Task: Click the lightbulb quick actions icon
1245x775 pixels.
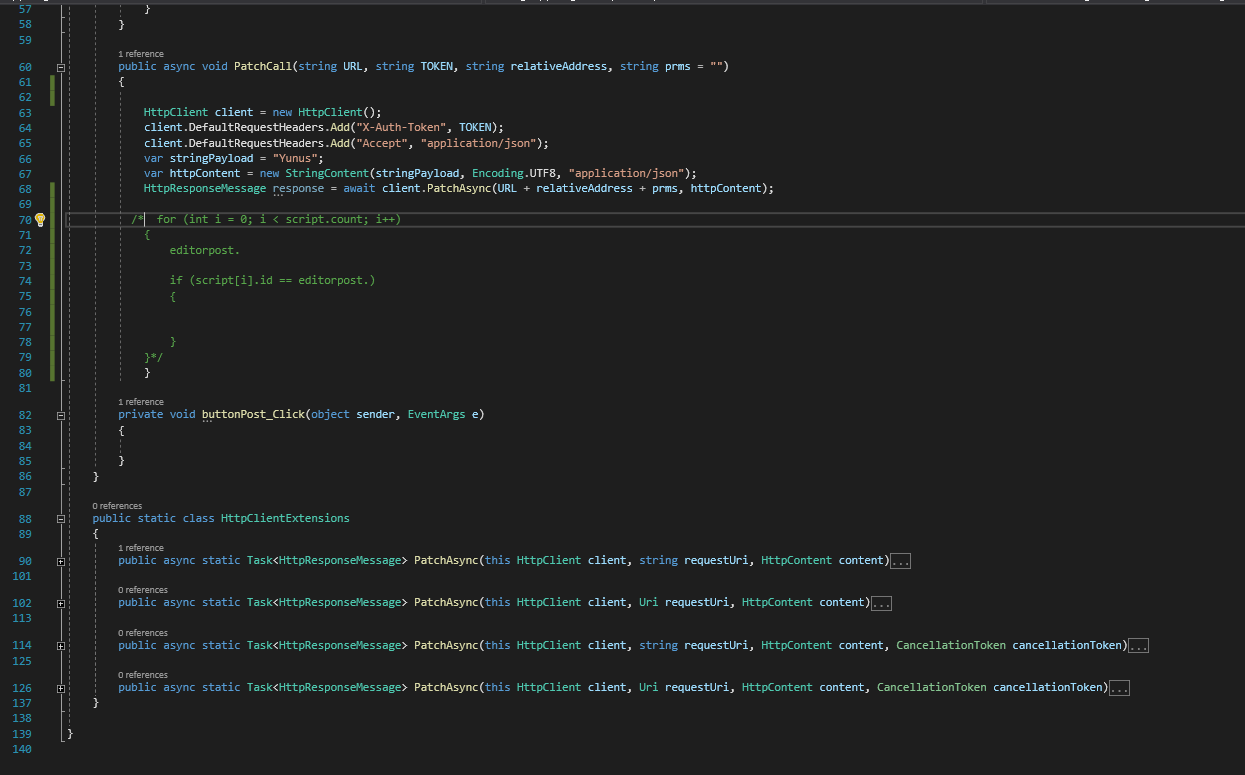Action: (40, 219)
